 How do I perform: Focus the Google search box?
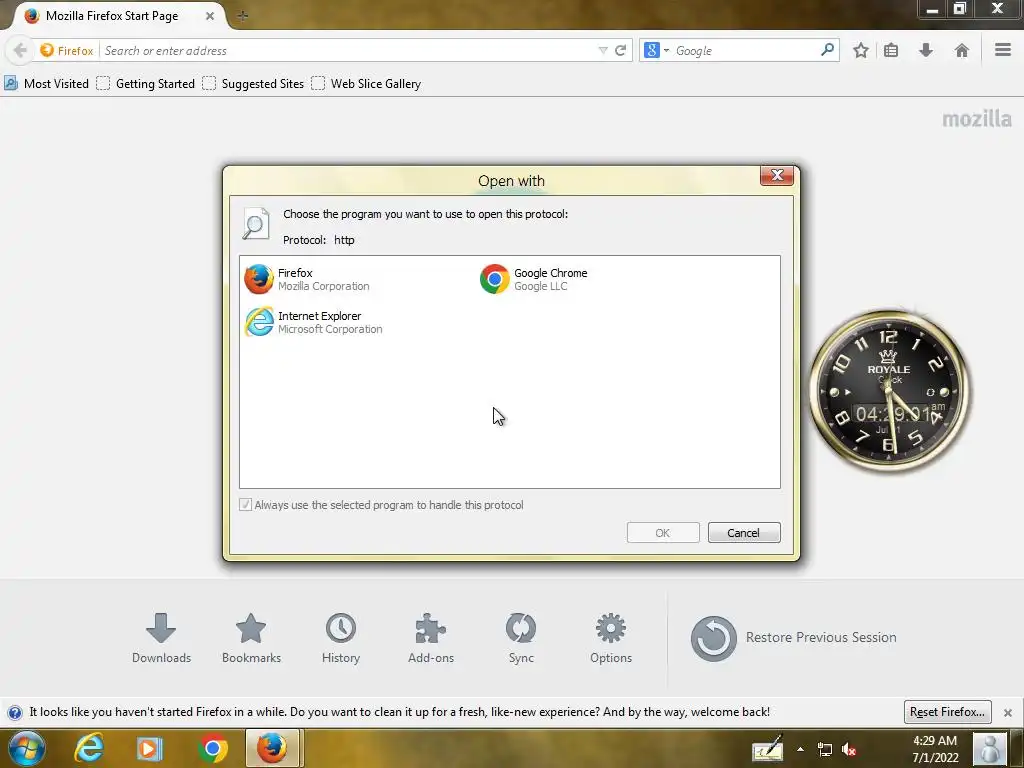[x=746, y=50]
